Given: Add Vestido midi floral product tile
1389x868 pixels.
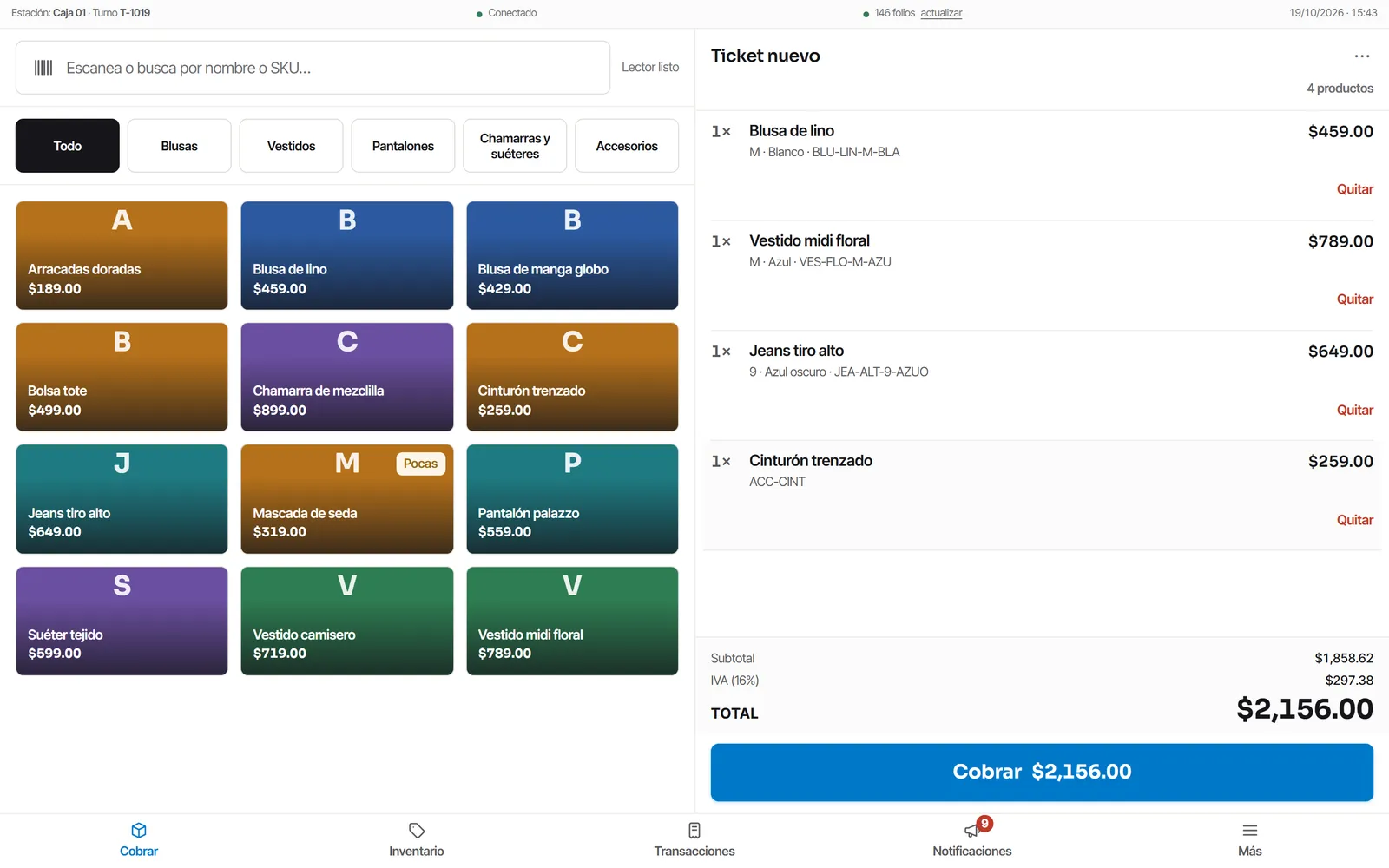Looking at the screenshot, I should (572, 621).
